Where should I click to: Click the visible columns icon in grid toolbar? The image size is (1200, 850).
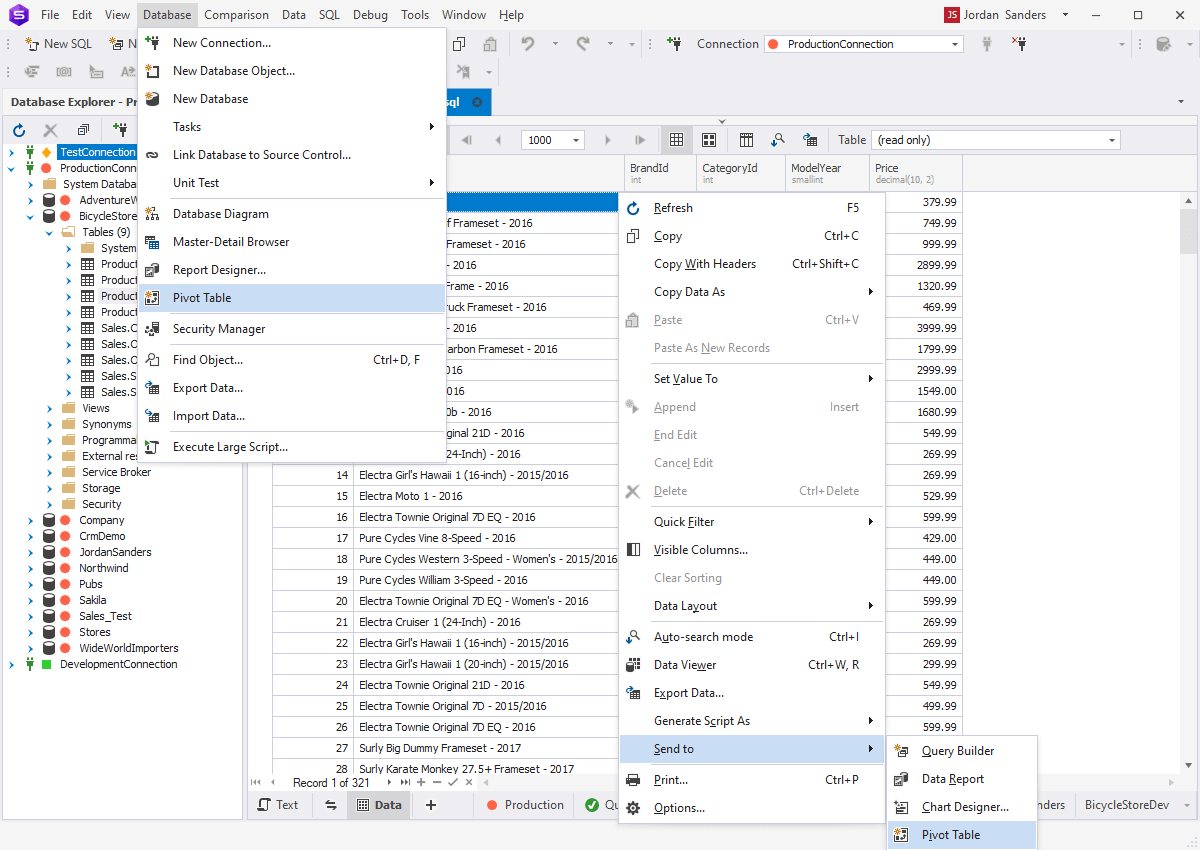coord(746,140)
